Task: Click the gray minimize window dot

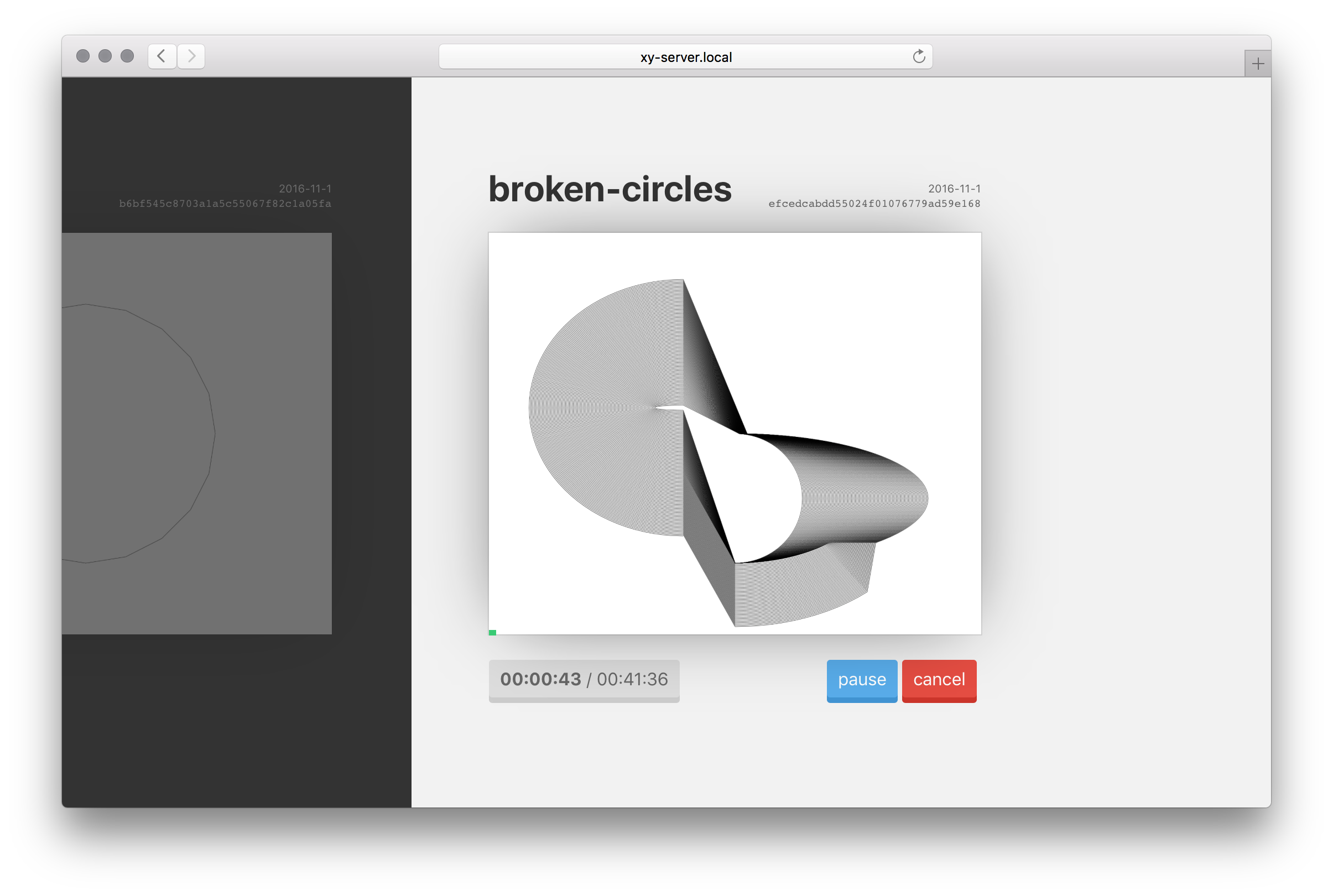Action: coord(105,56)
